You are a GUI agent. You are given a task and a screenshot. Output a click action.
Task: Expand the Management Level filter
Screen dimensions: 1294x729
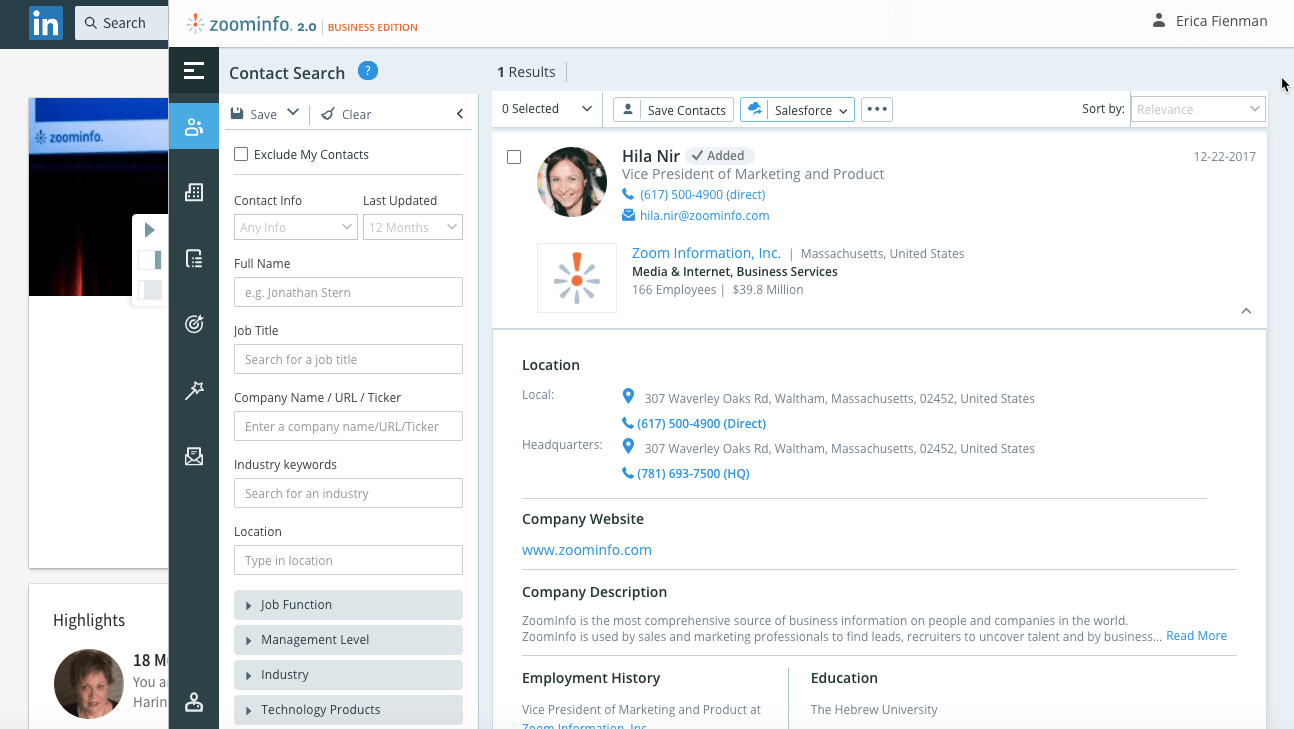click(x=348, y=640)
